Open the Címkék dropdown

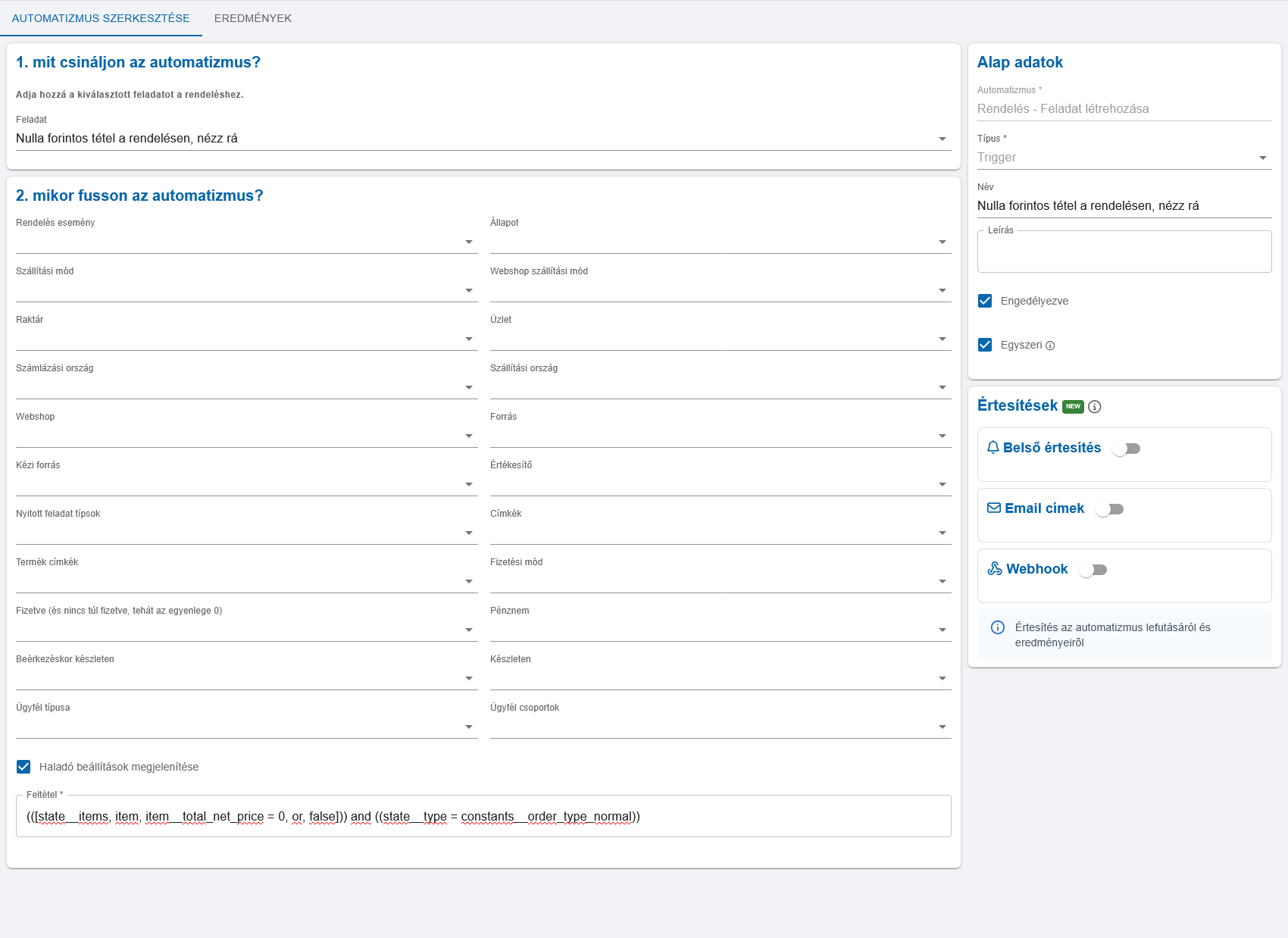point(721,533)
